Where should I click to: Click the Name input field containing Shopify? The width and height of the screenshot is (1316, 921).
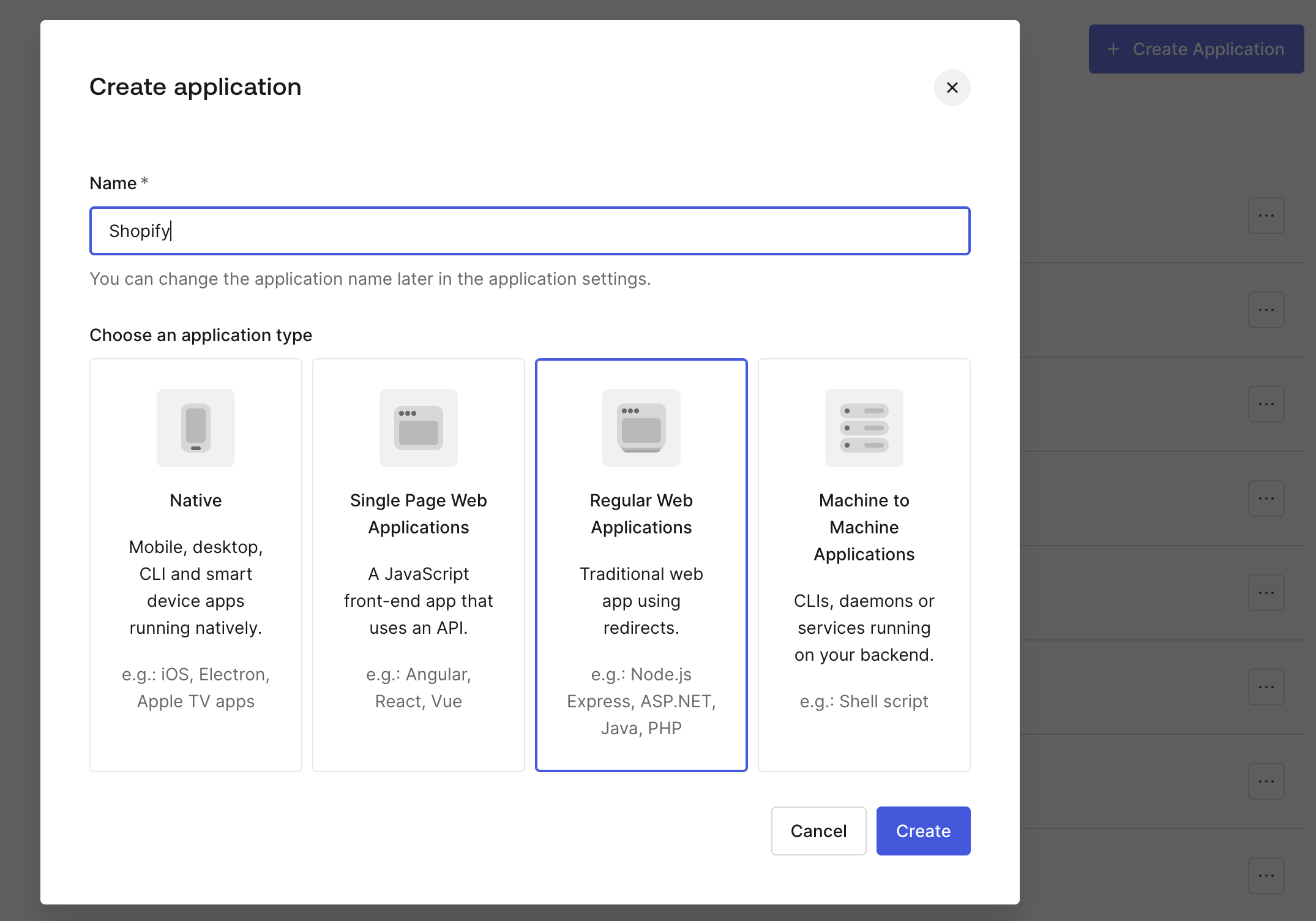(x=529, y=231)
